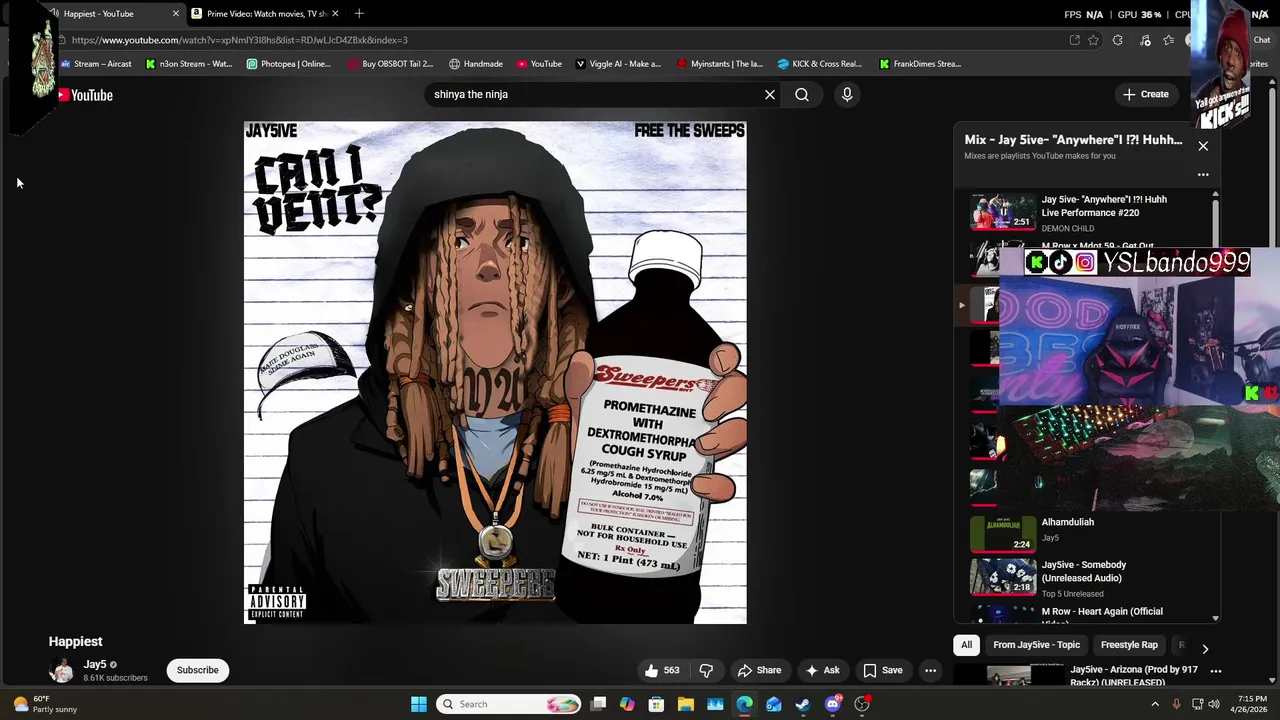
Task: Select the 'Freestyle Rap' filter chip
Action: [x=1129, y=645]
